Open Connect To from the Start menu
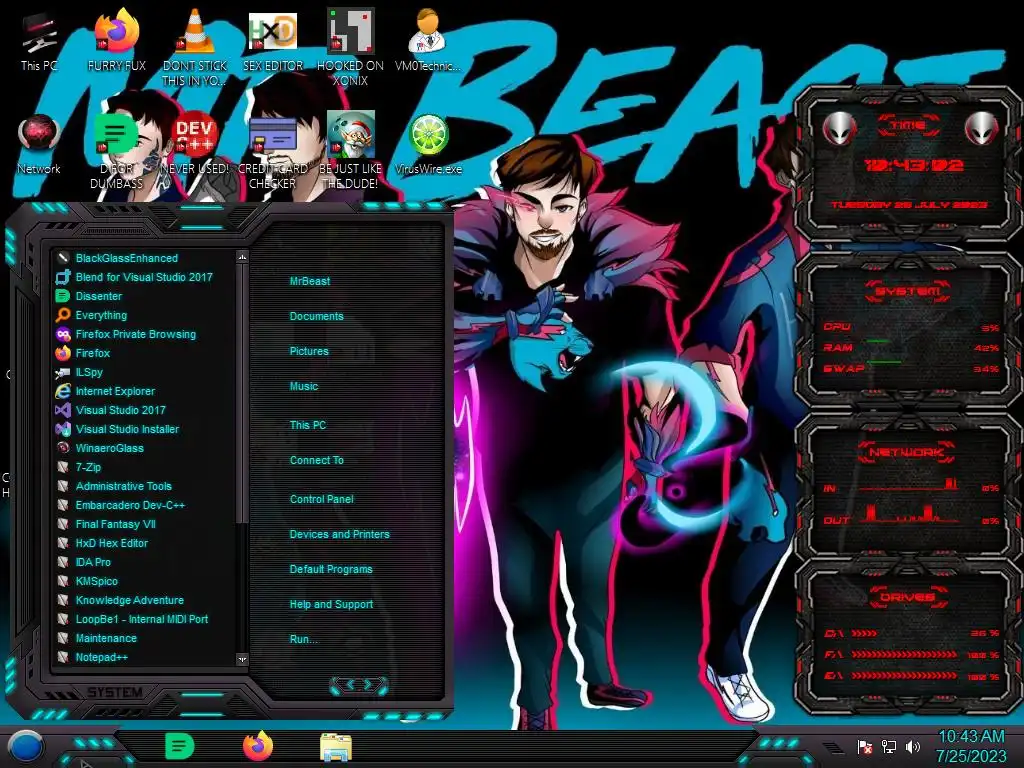Image resolution: width=1024 pixels, height=768 pixels. pyautogui.click(x=316, y=460)
